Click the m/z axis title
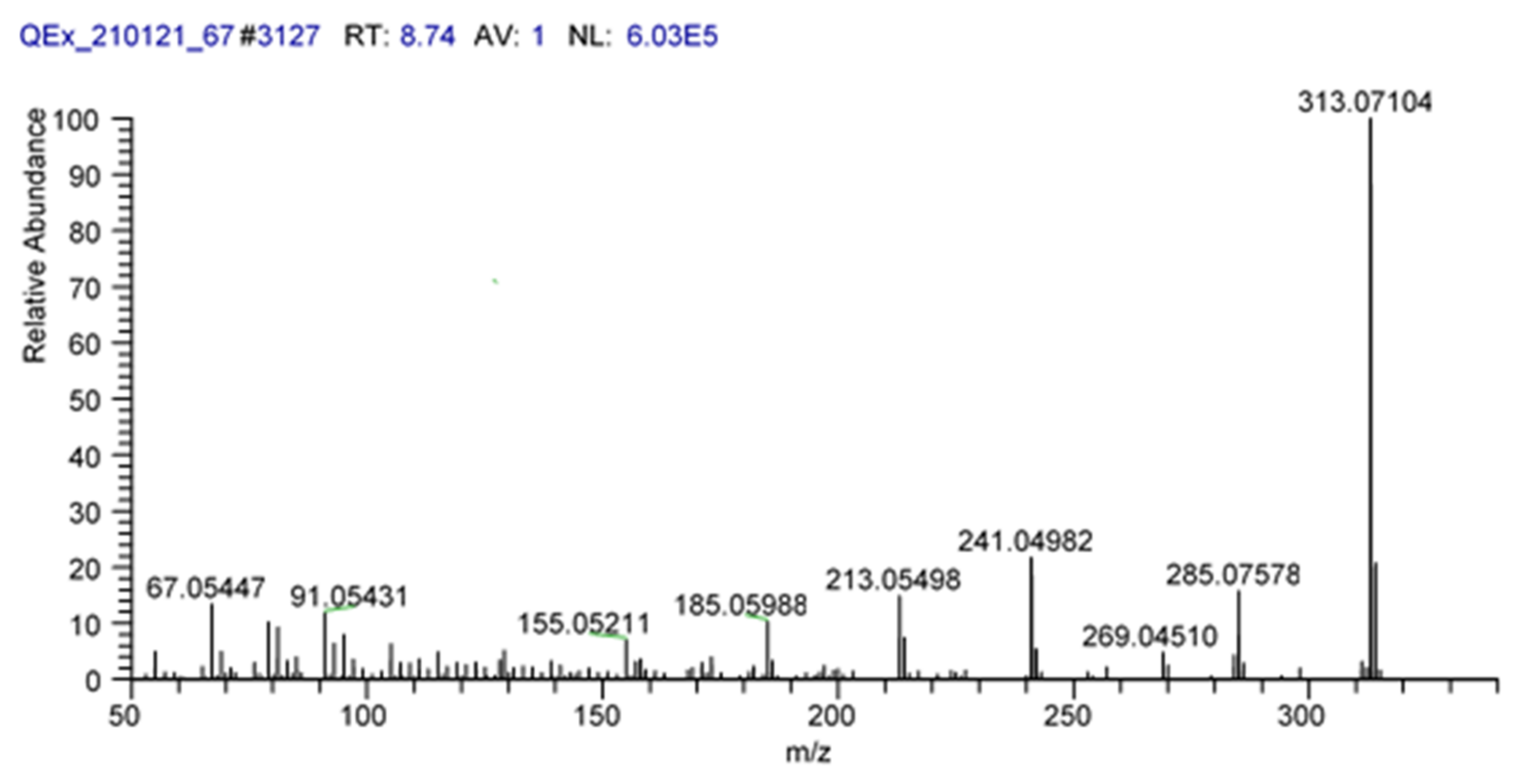Image resolution: width=1519 pixels, height=784 pixels. (808, 752)
